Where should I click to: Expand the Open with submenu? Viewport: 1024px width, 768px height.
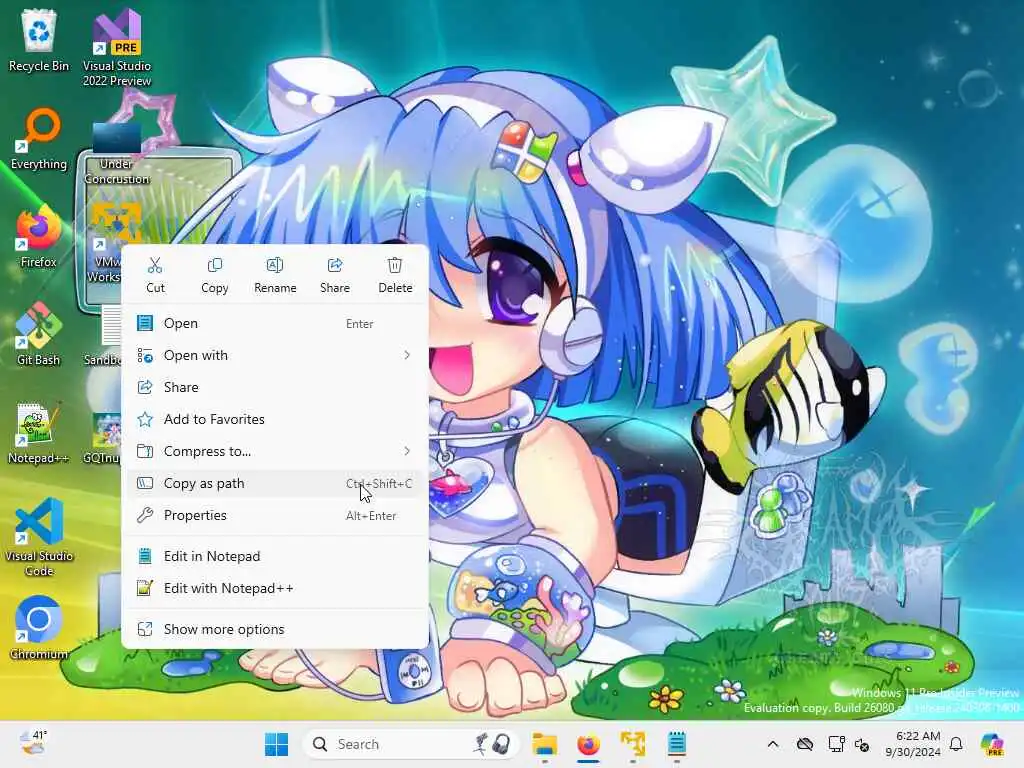[x=275, y=355]
